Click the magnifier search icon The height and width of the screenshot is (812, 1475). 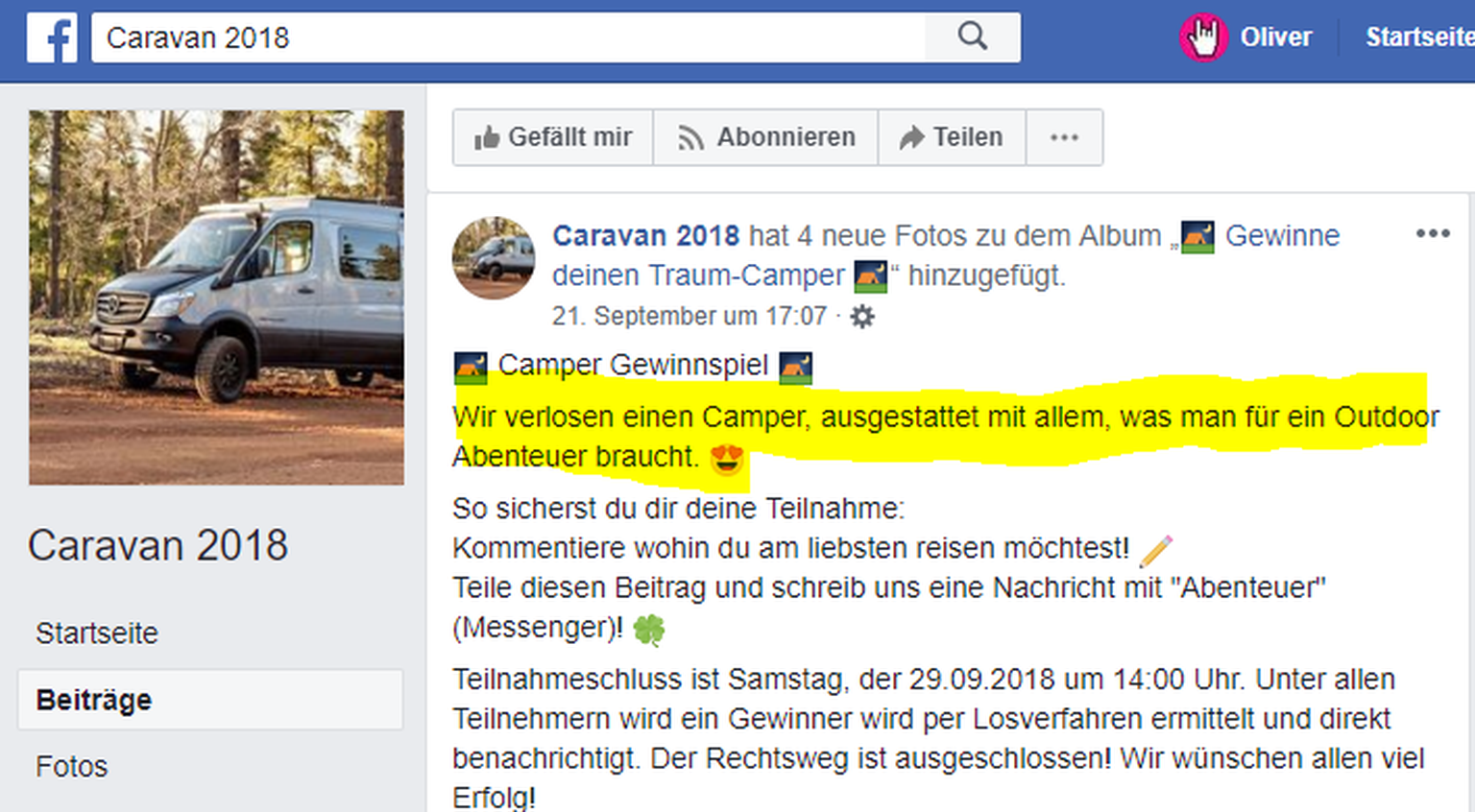tap(972, 37)
